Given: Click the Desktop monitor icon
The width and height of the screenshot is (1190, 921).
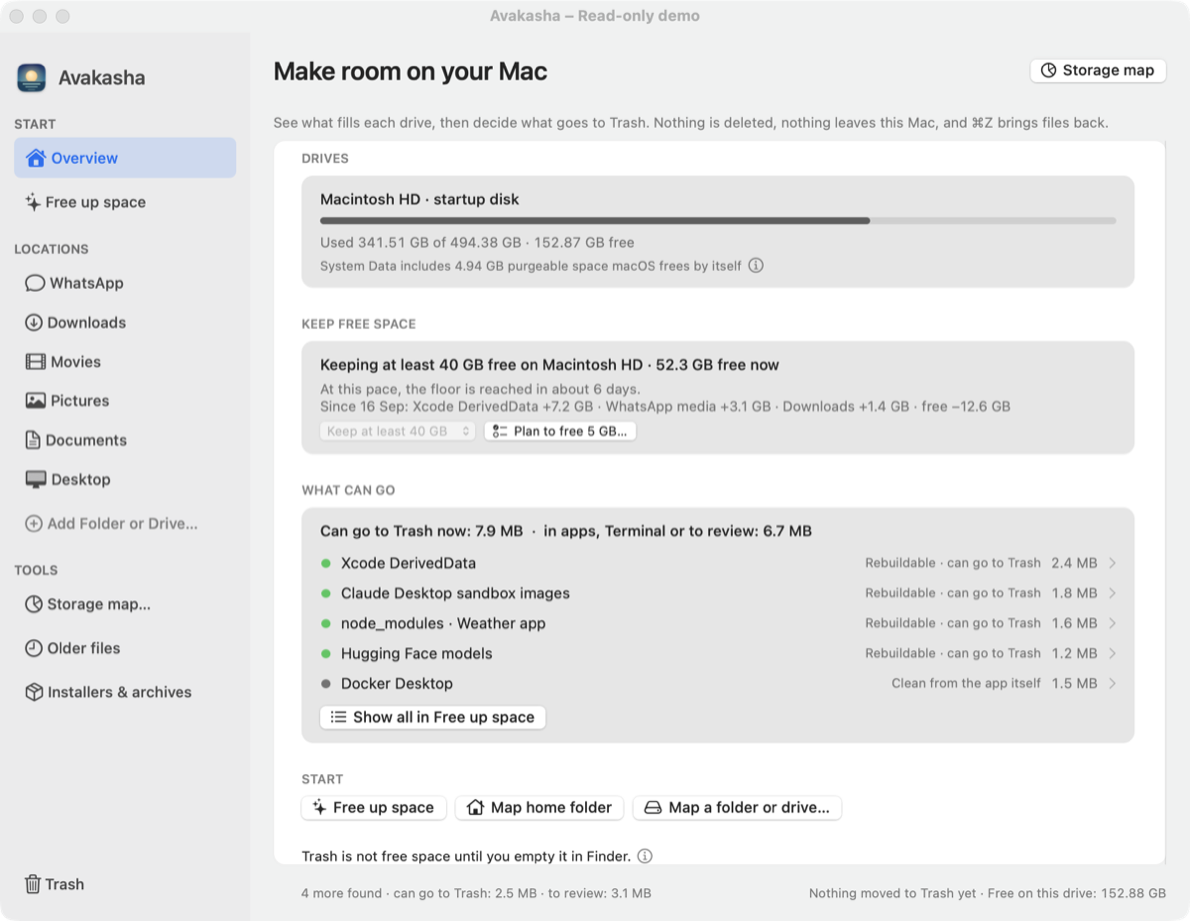Looking at the screenshot, I should (x=35, y=479).
